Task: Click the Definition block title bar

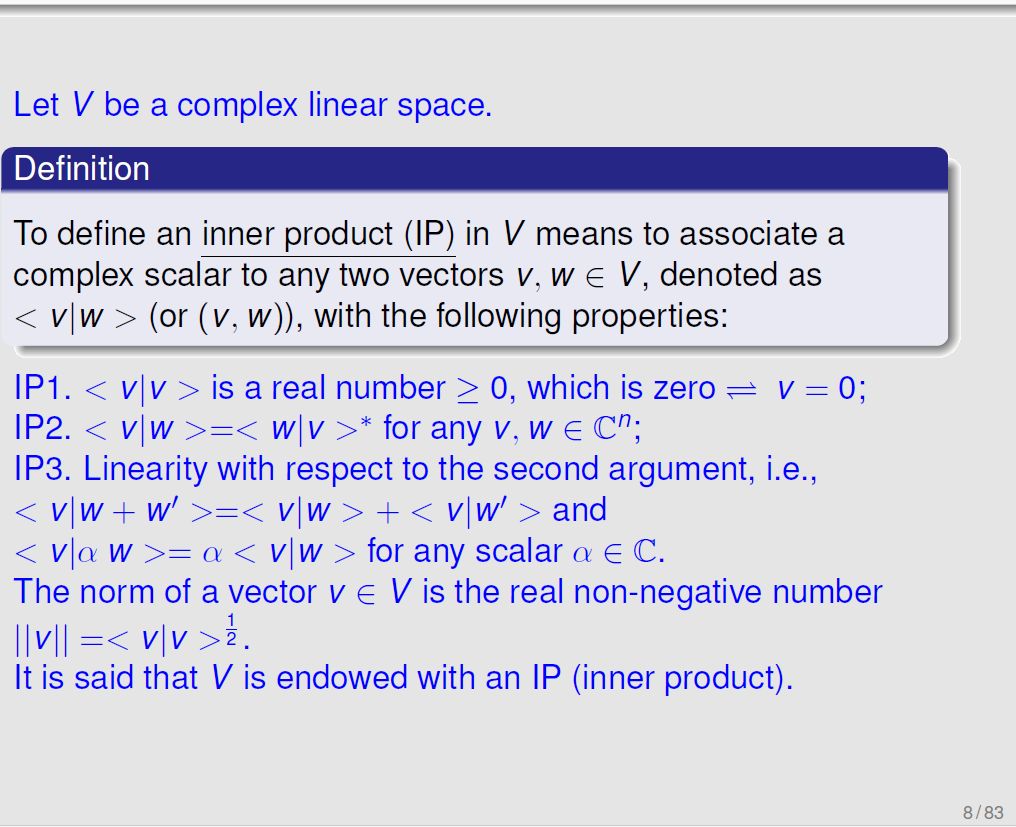Action: [474, 169]
